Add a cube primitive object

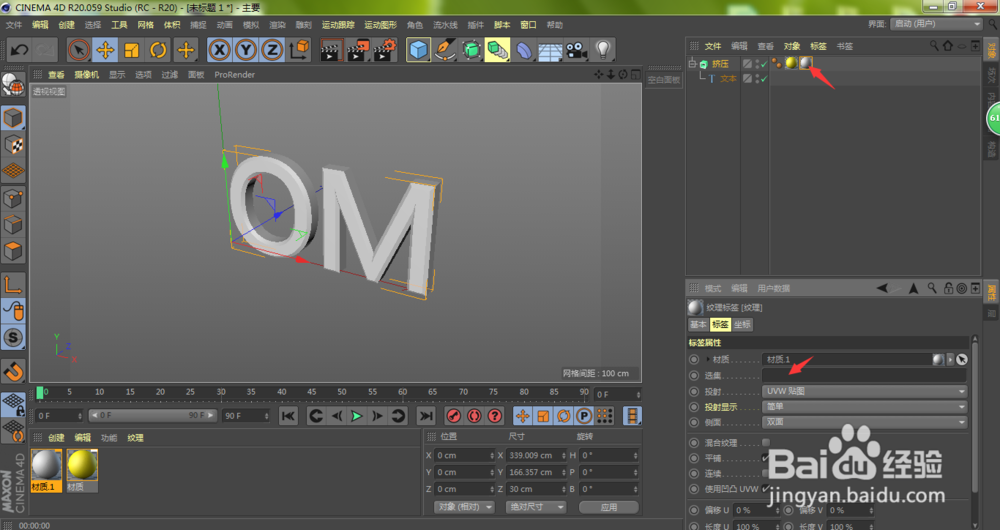pyautogui.click(x=418, y=50)
